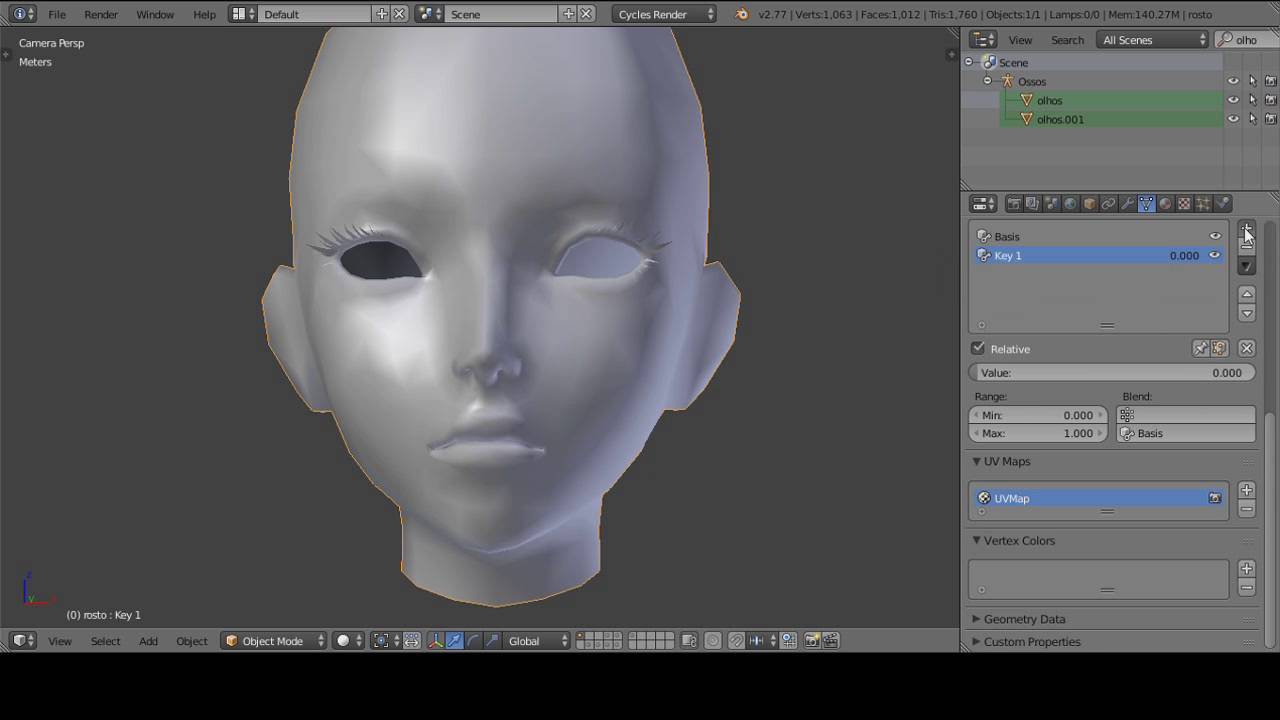
Task: Remove the selected UV map
Action: (x=1246, y=509)
